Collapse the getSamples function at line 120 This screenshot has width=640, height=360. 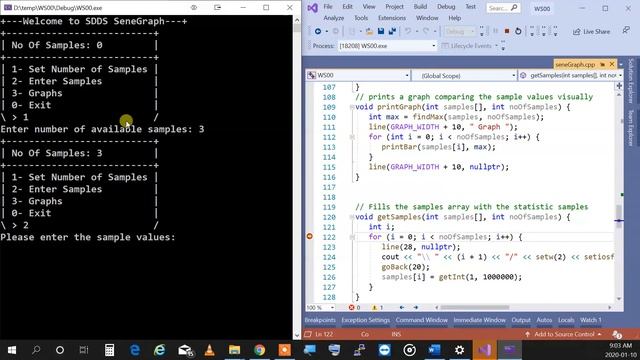351,217
